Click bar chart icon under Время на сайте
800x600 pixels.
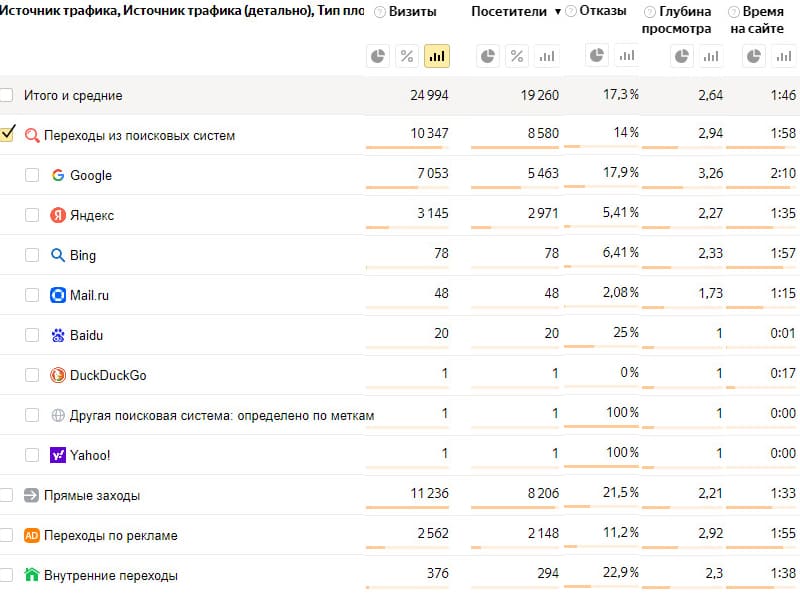point(784,56)
